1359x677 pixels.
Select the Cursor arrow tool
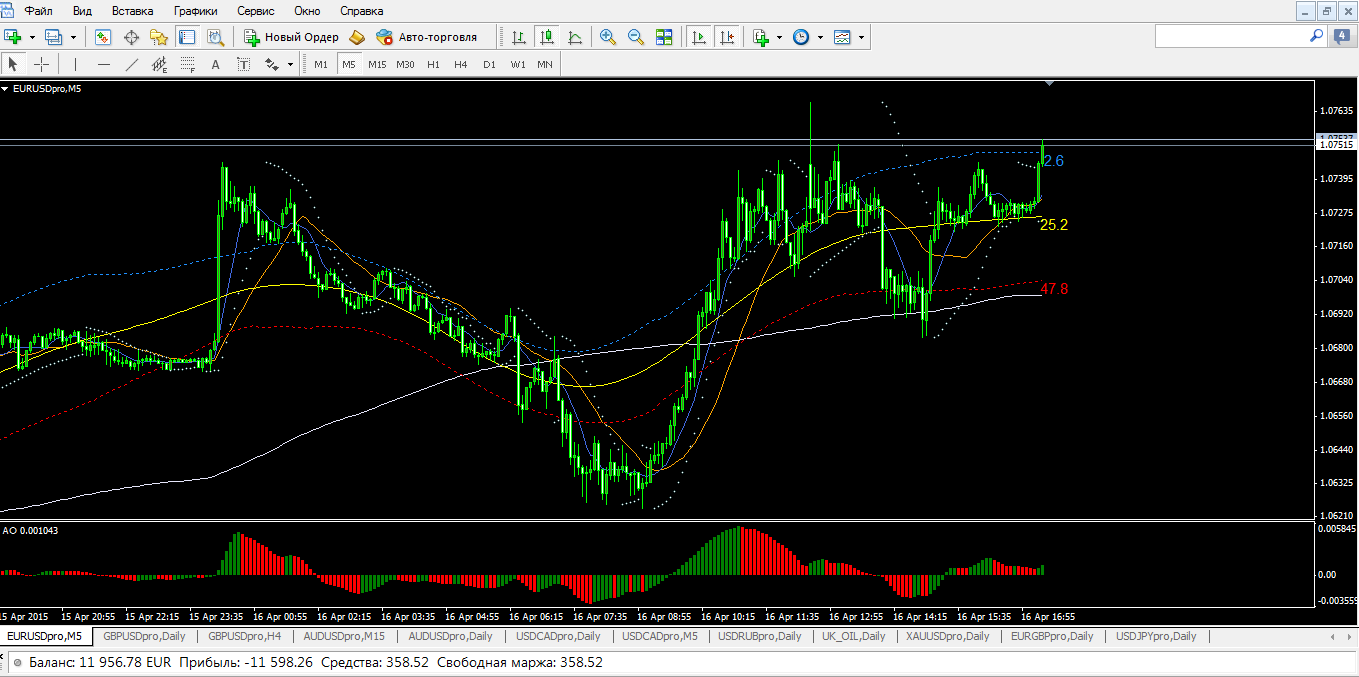(13, 64)
